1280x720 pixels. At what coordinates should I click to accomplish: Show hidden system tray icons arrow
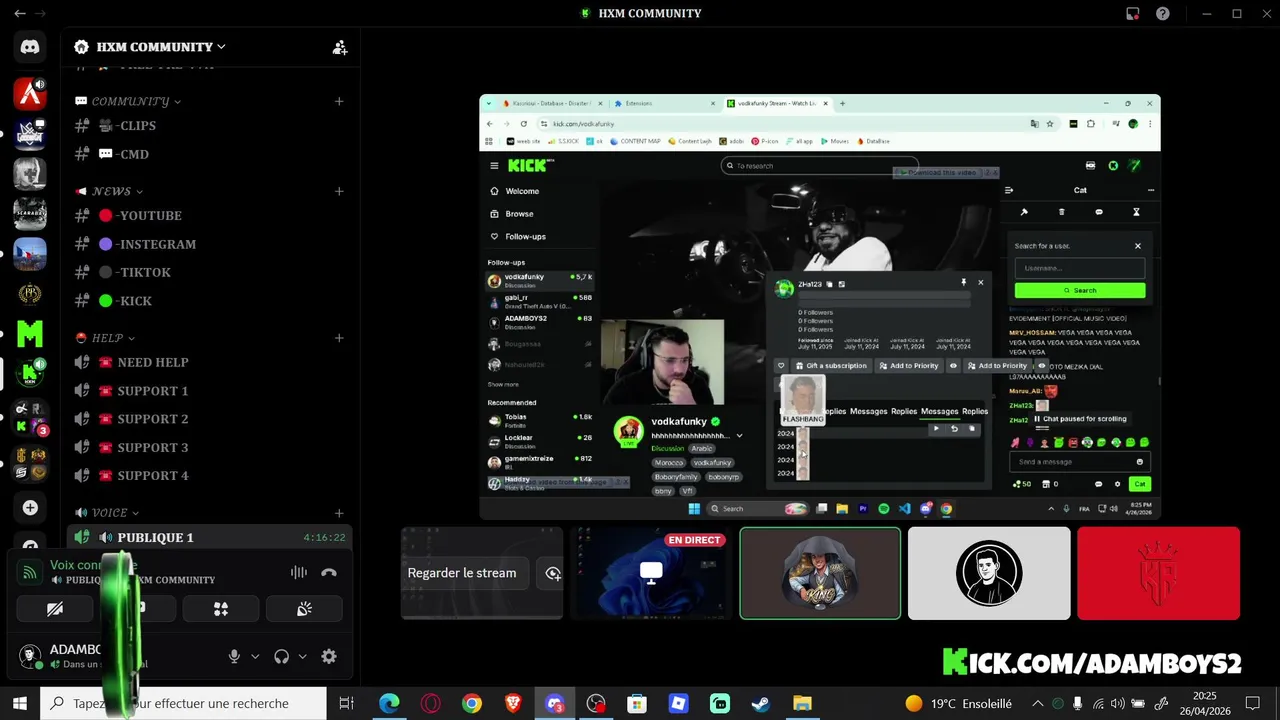click(x=1037, y=704)
